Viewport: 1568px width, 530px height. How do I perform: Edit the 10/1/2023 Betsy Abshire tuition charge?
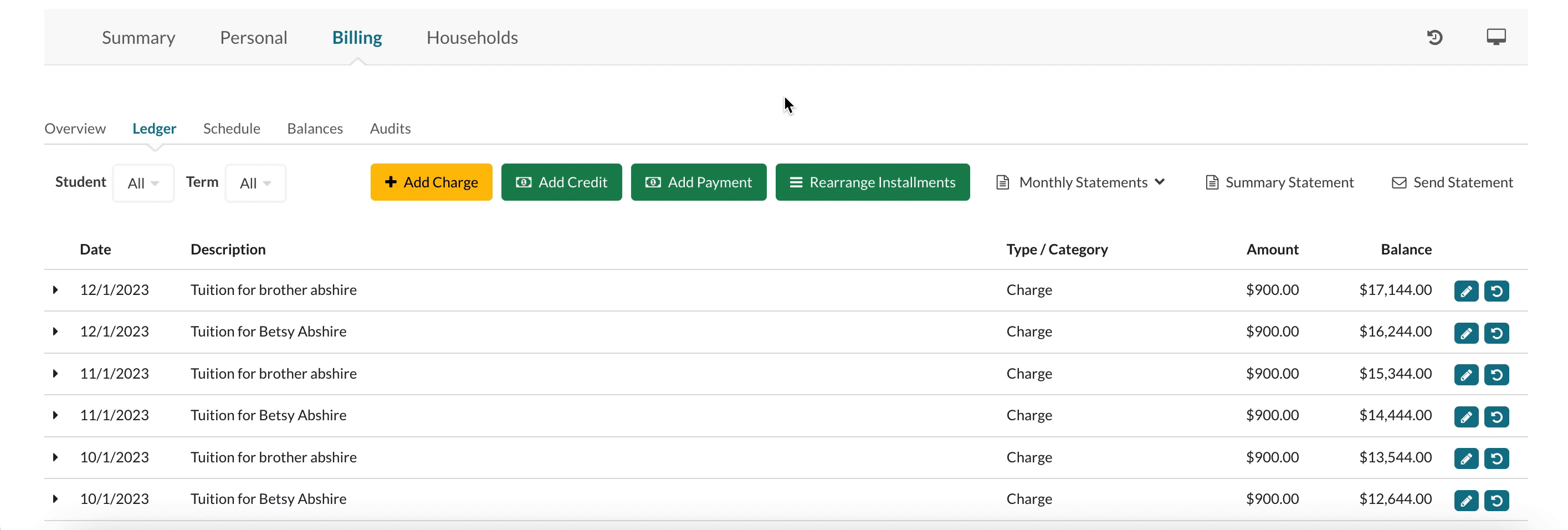(x=1465, y=500)
